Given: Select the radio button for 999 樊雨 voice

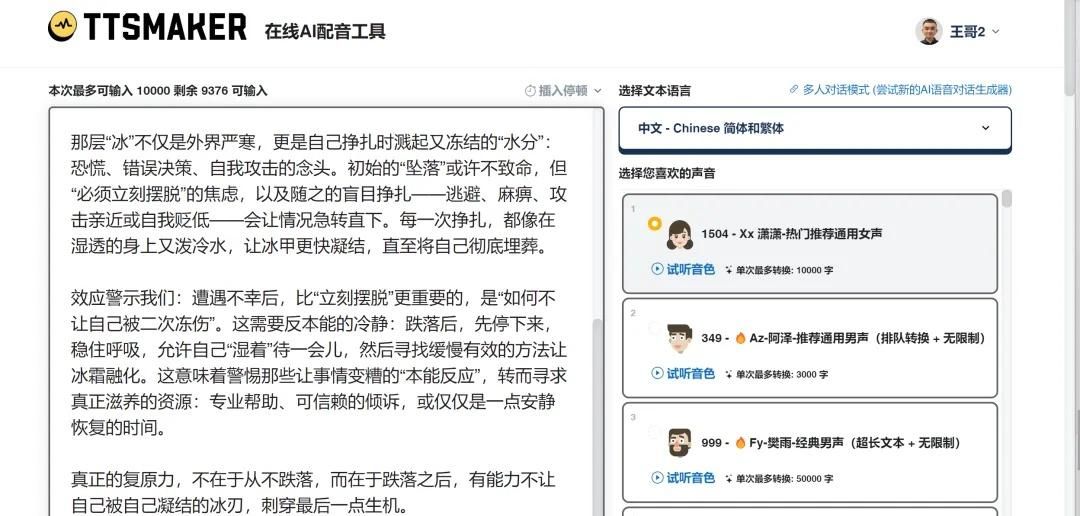Looking at the screenshot, I should (x=654, y=432).
